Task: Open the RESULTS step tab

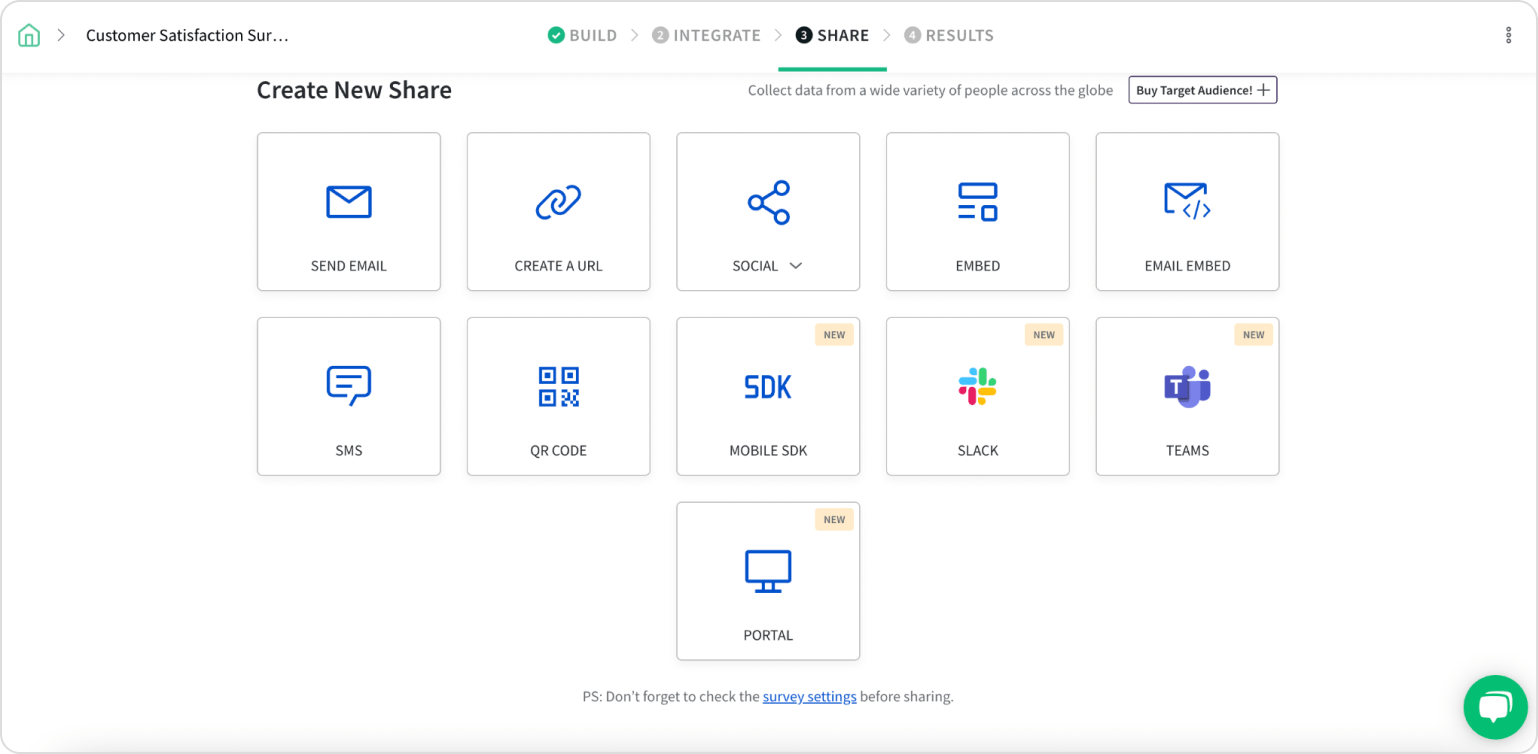Action: click(x=949, y=35)
